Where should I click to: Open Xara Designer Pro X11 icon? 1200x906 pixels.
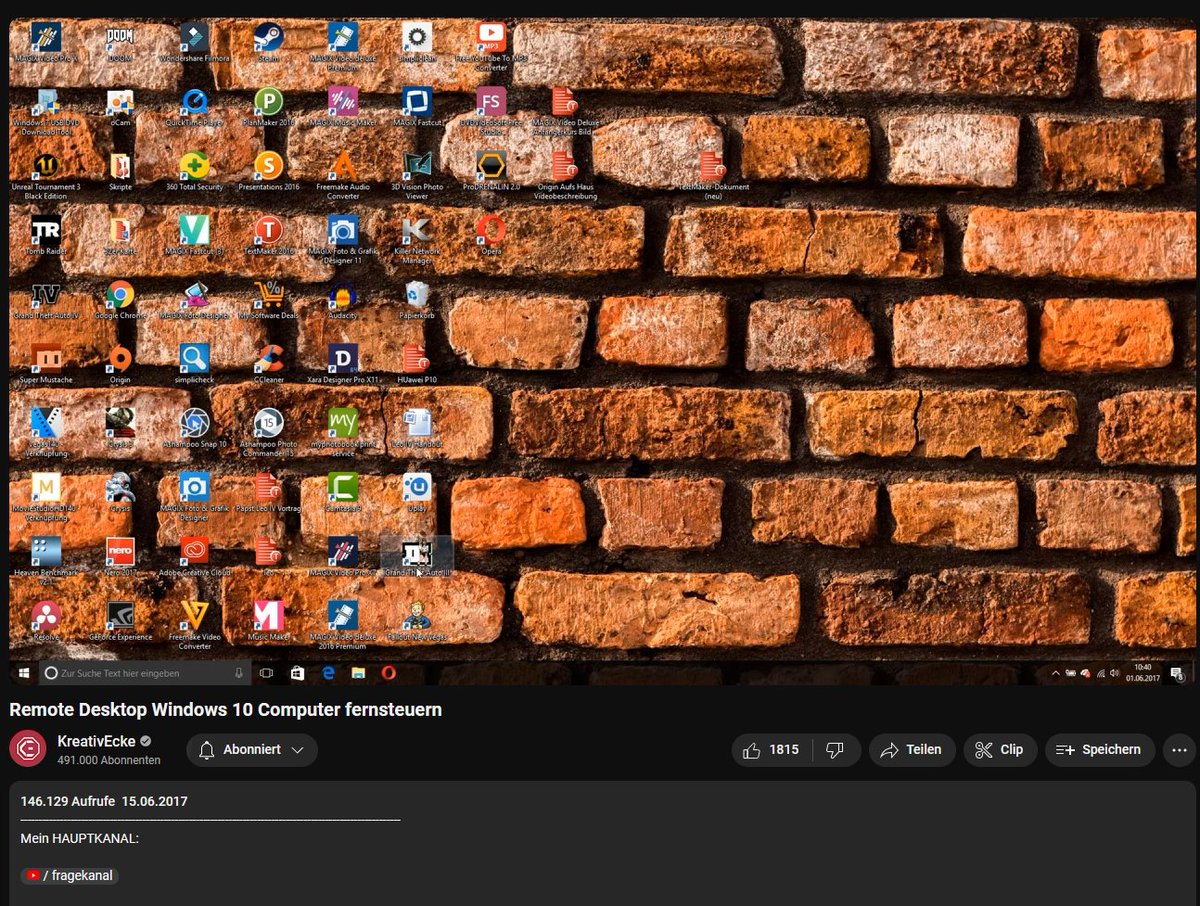342,364
